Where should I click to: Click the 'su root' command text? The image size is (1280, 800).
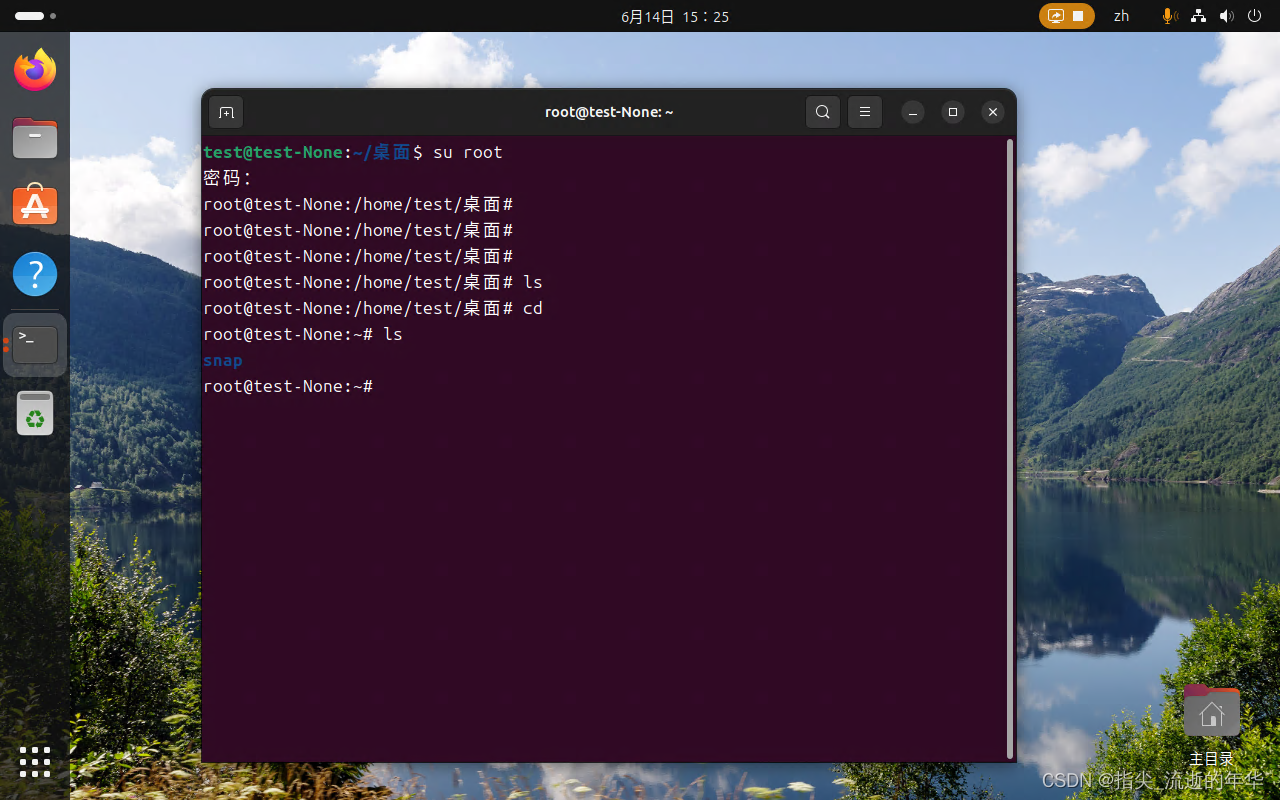click(x=468, y=152)
